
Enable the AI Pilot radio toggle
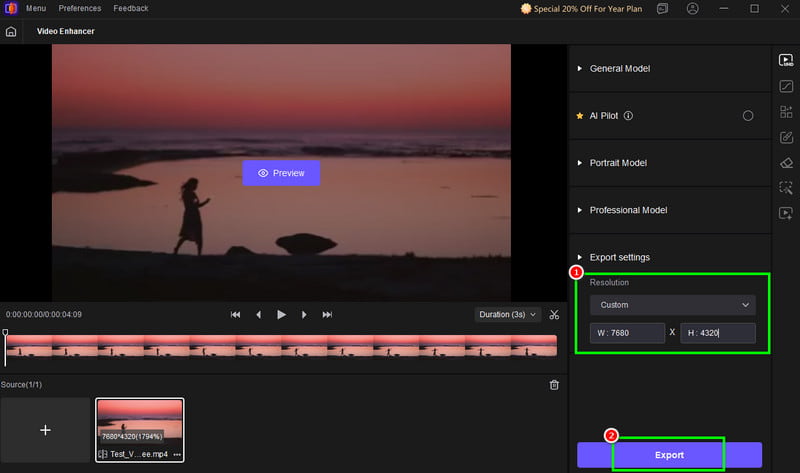[748, 116]
